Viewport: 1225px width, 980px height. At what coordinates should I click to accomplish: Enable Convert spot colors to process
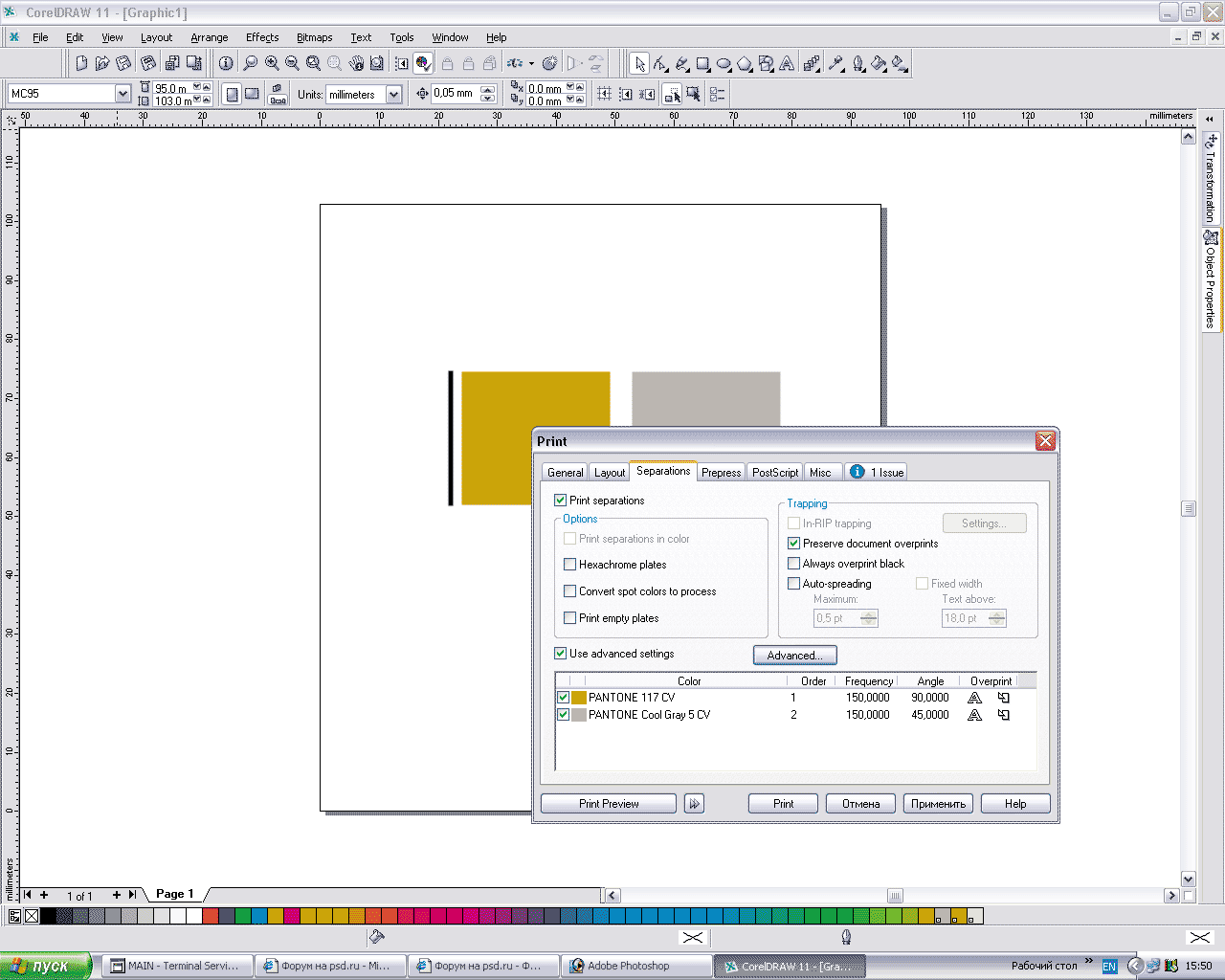pos(570,591)
